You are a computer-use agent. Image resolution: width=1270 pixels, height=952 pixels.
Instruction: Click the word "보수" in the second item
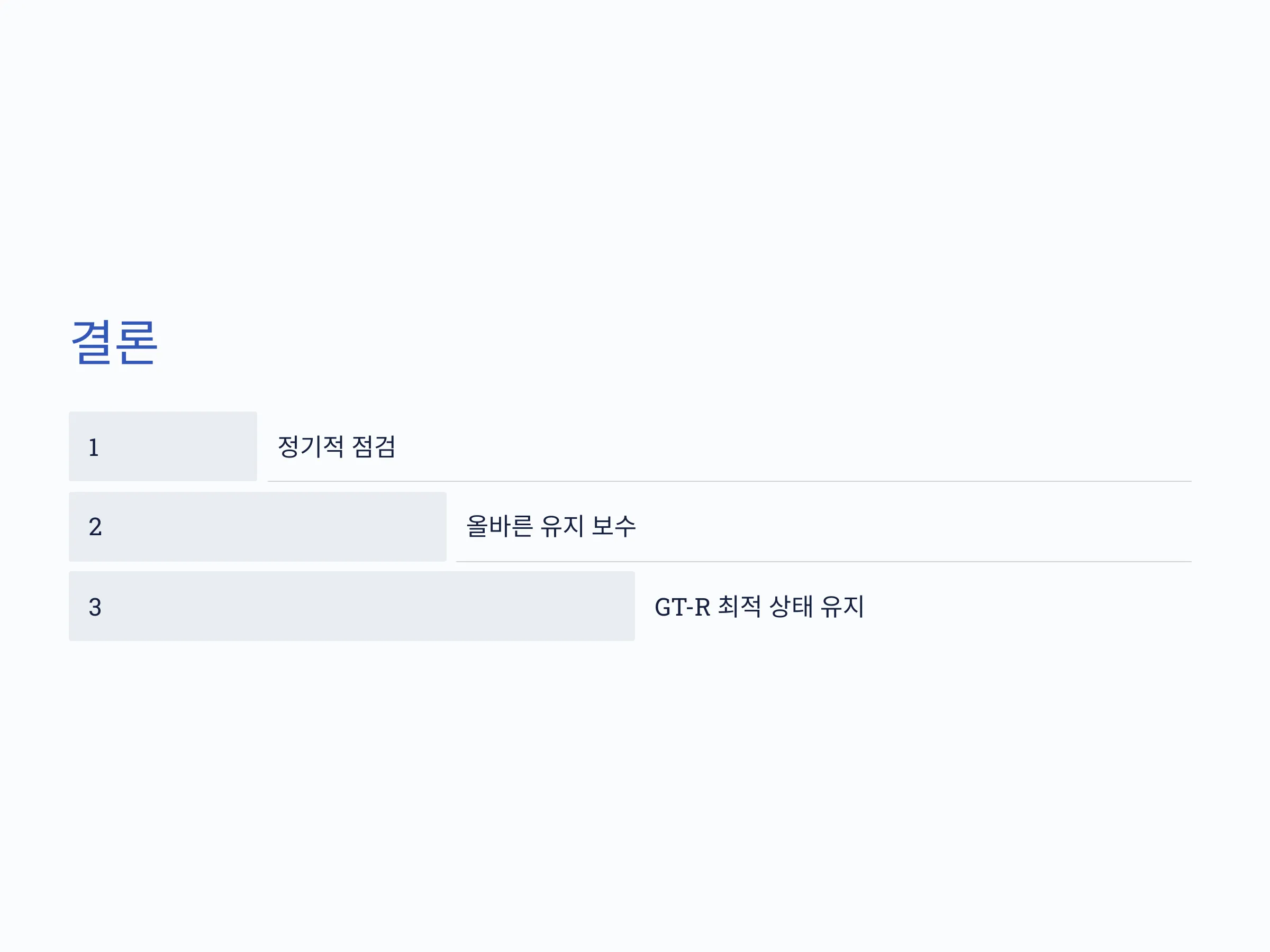(x=614, y=526)
